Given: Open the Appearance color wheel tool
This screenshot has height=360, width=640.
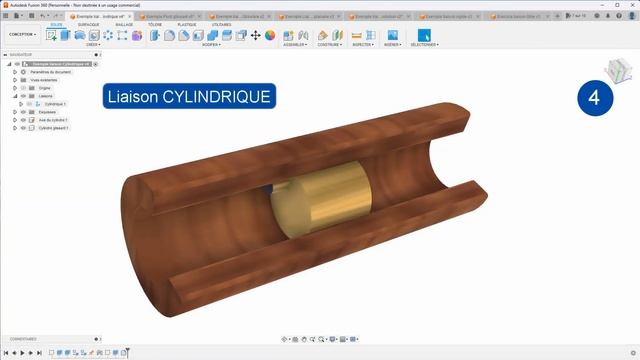Looking at the screenshot, I should click(270, 35).
